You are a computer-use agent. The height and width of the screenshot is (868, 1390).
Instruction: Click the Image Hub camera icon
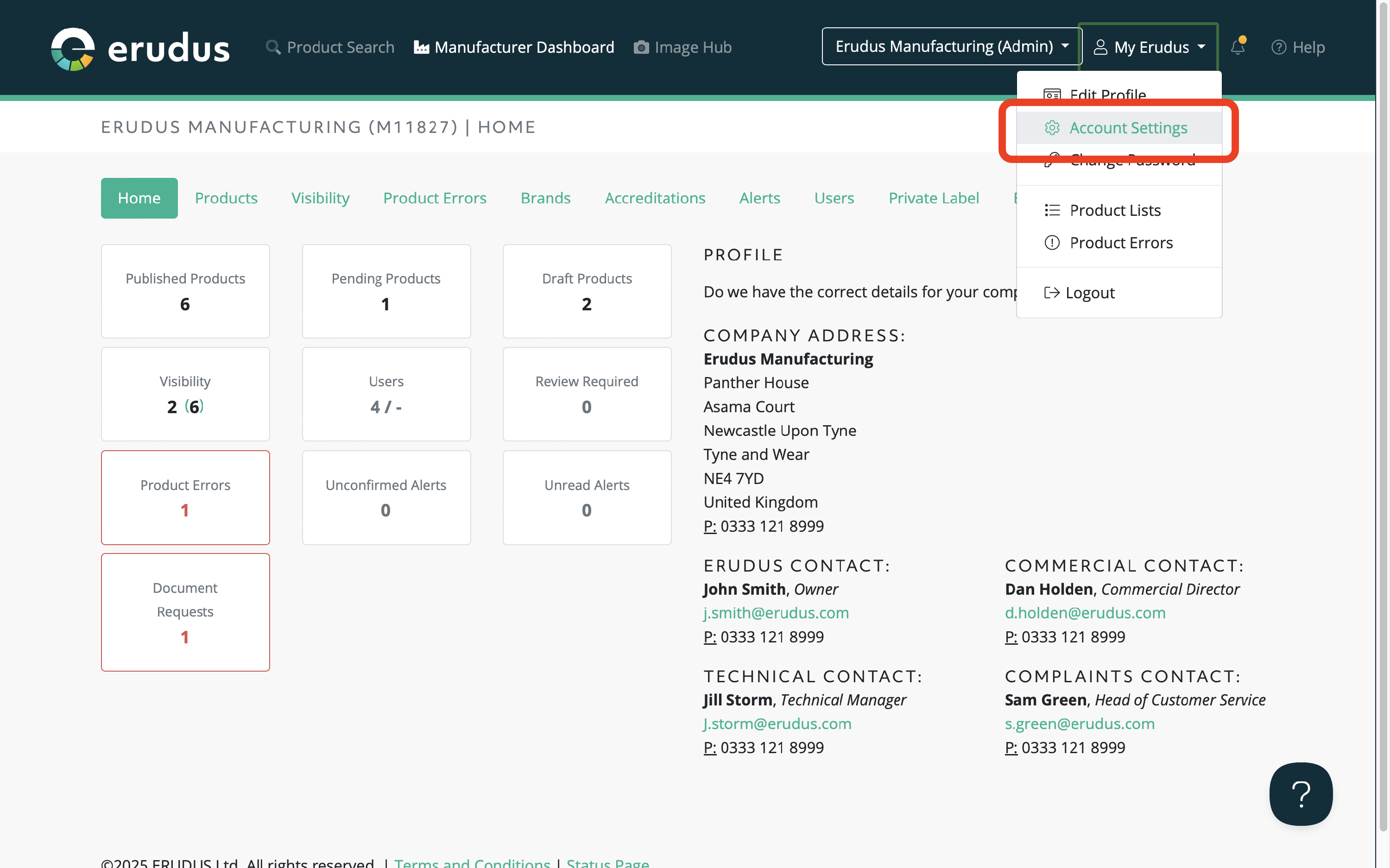click(641, 47)
